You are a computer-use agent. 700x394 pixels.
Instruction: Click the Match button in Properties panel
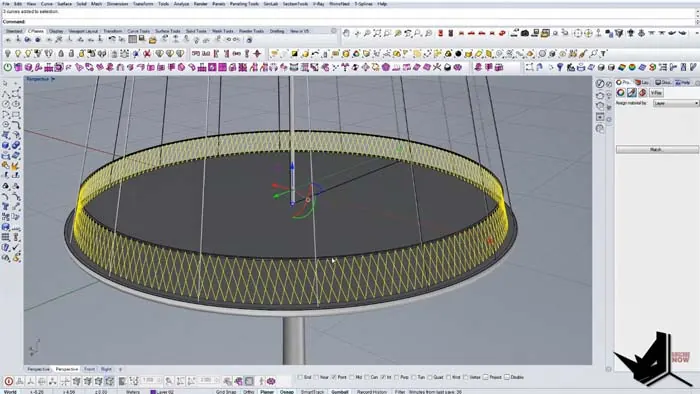click(x=657, y=149)
